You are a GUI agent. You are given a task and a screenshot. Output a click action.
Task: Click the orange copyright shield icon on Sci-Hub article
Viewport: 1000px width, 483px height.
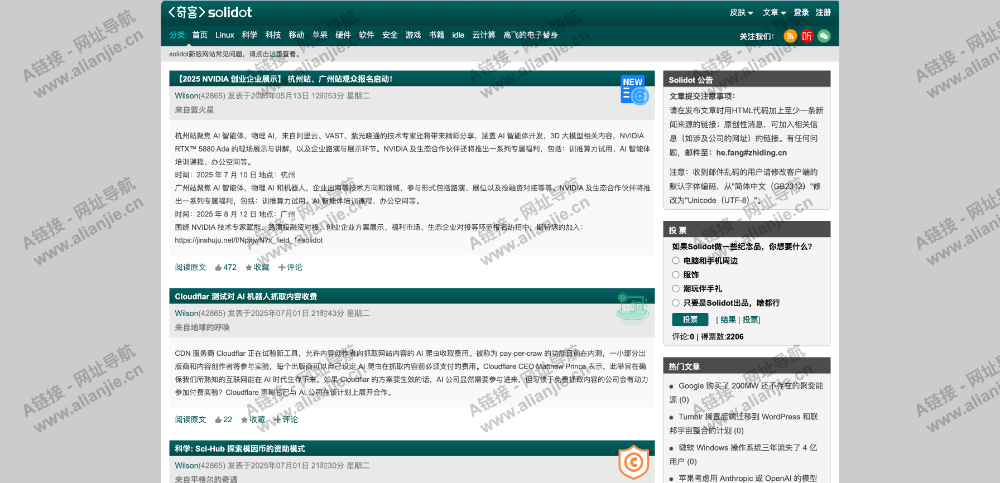pos(634,463)
